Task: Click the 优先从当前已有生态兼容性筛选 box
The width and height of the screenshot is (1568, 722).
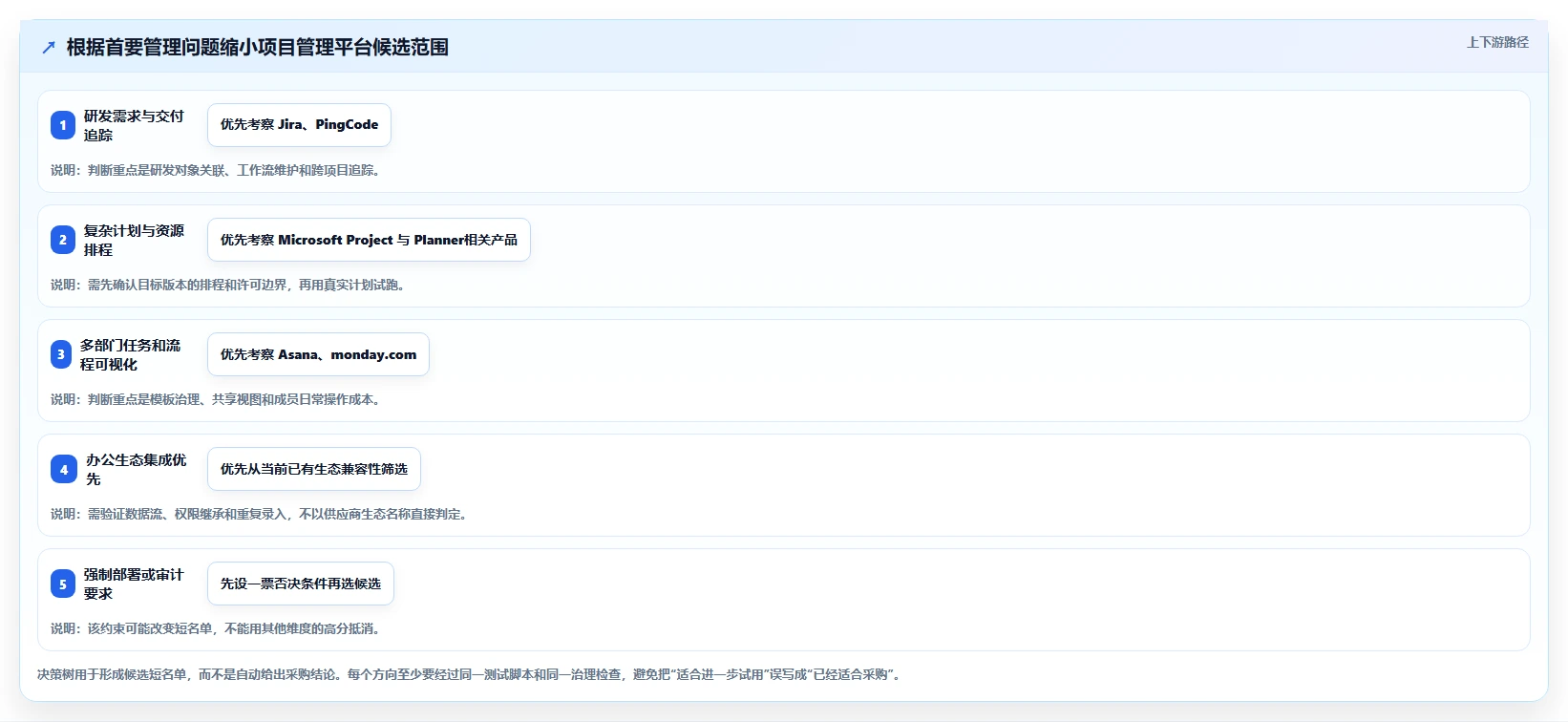Action: tap(314, 469)
